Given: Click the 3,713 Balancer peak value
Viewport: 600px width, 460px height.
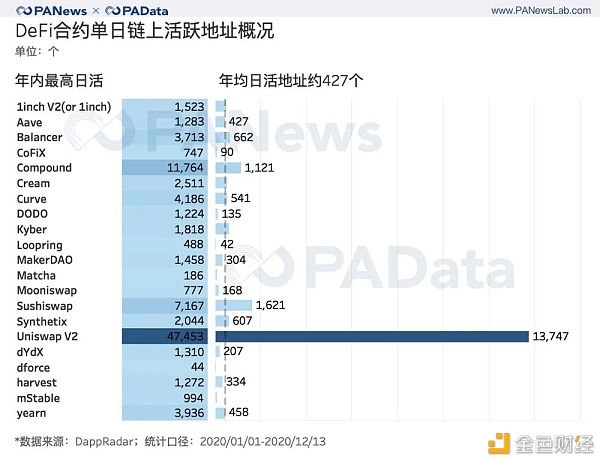Looking at the screenshot, I should (189, 137).
